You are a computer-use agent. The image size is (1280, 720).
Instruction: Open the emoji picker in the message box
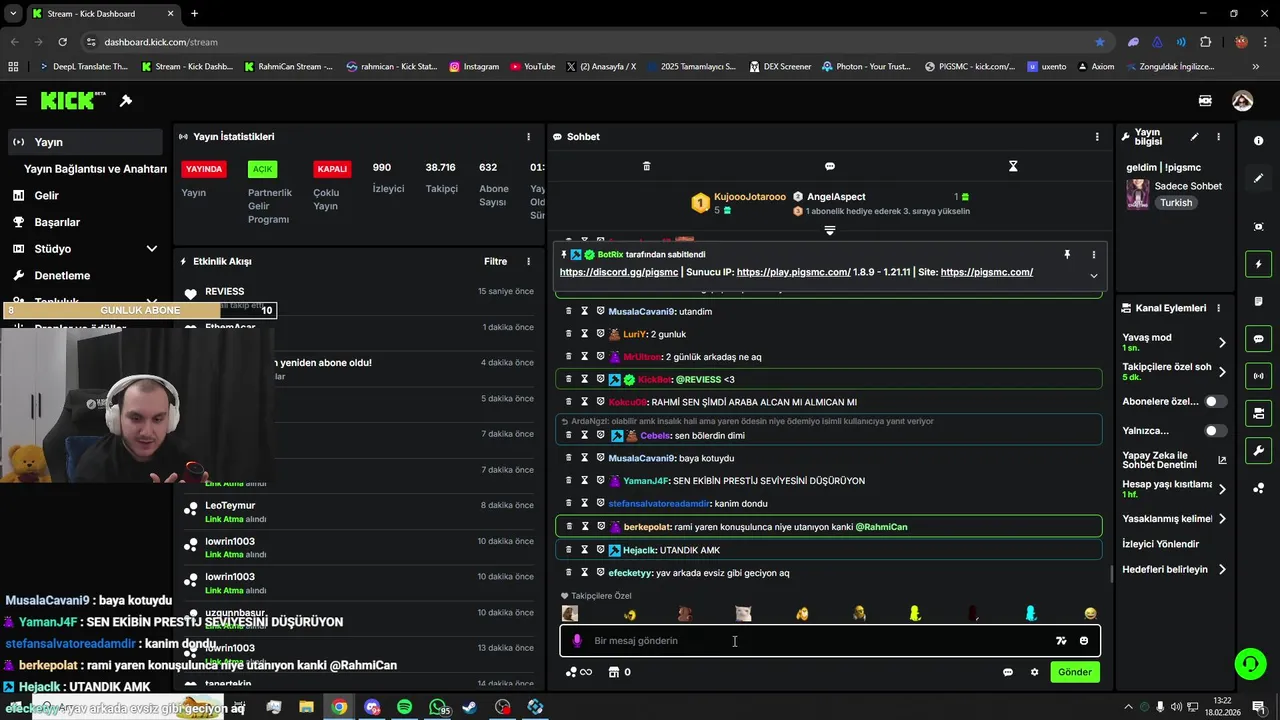1084,641
